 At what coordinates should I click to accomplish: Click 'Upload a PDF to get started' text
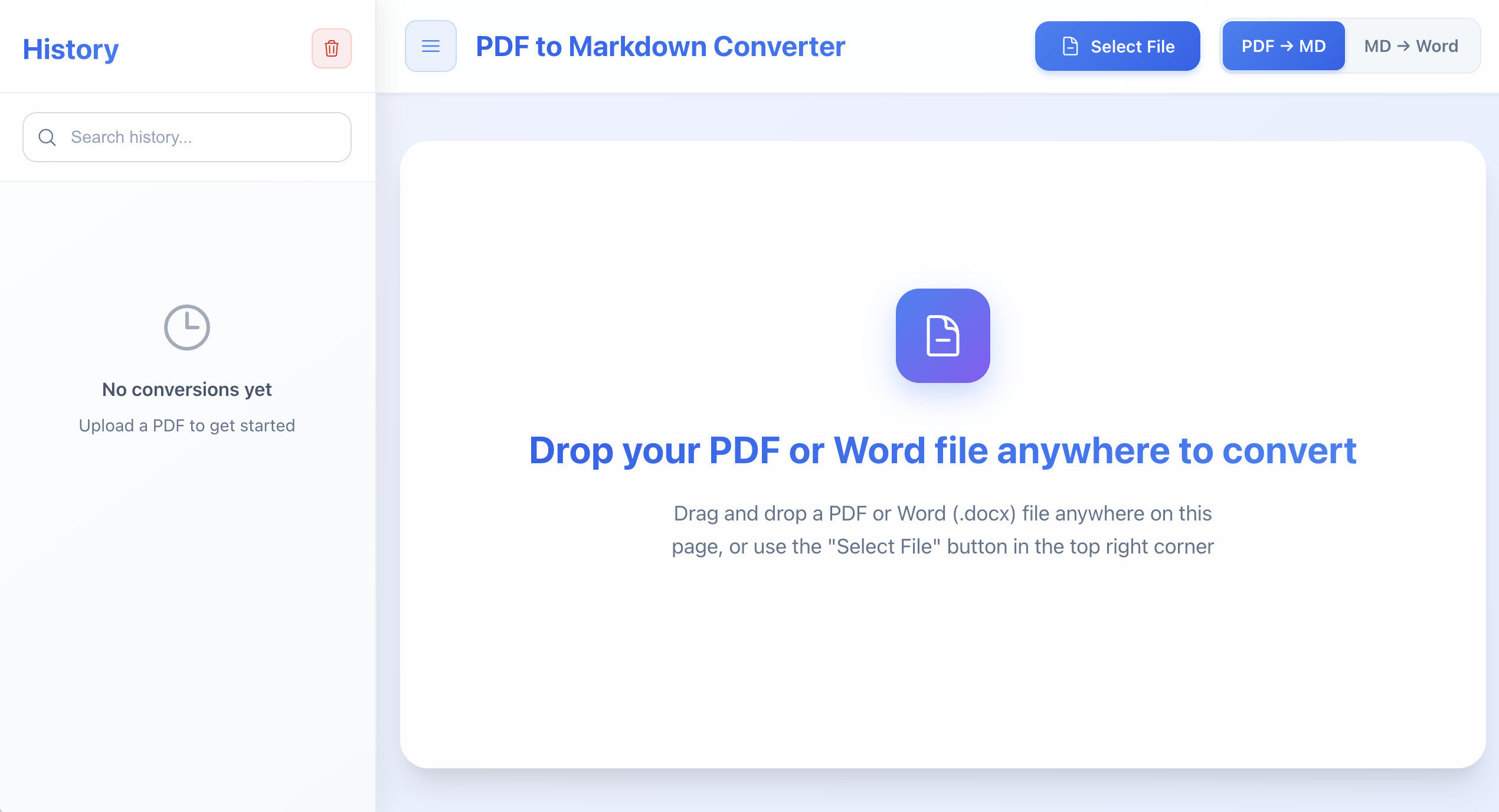(187, 425)
